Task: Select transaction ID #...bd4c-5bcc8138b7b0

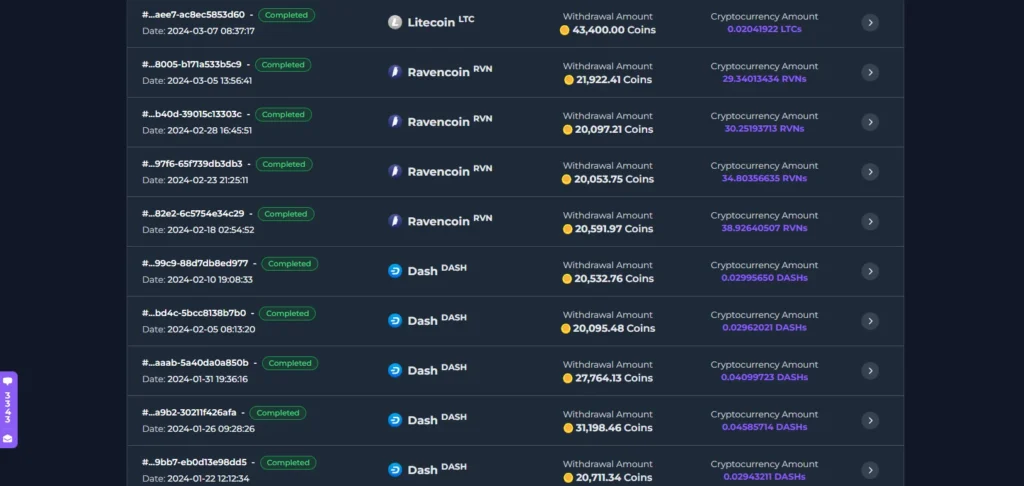Action: (194, 313)
